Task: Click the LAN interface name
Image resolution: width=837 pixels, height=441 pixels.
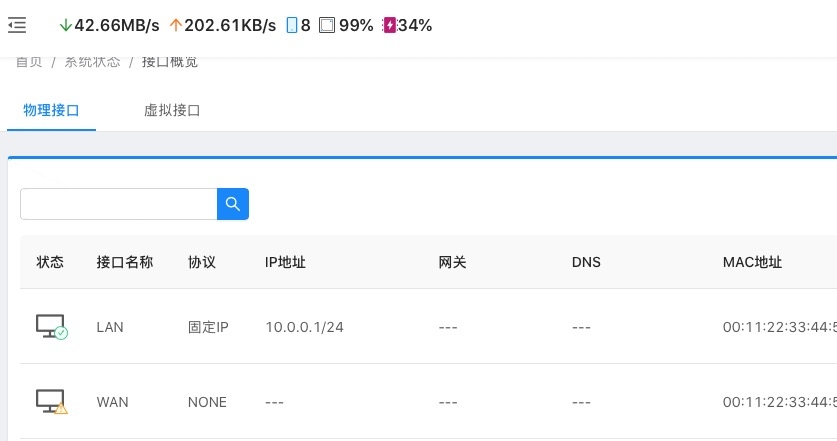Action: point(109,327)
